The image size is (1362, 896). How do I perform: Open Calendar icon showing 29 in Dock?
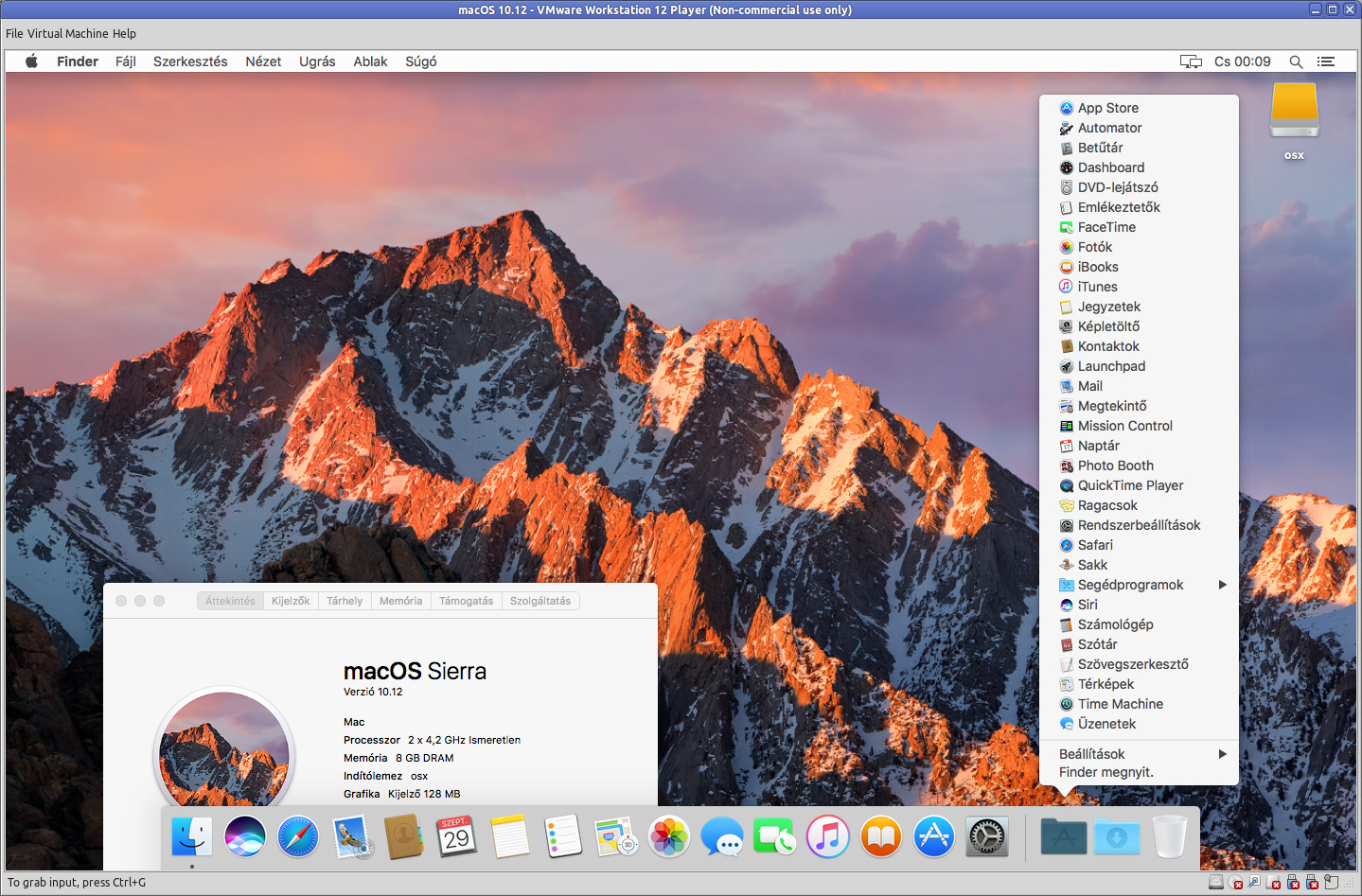point(457,836)
